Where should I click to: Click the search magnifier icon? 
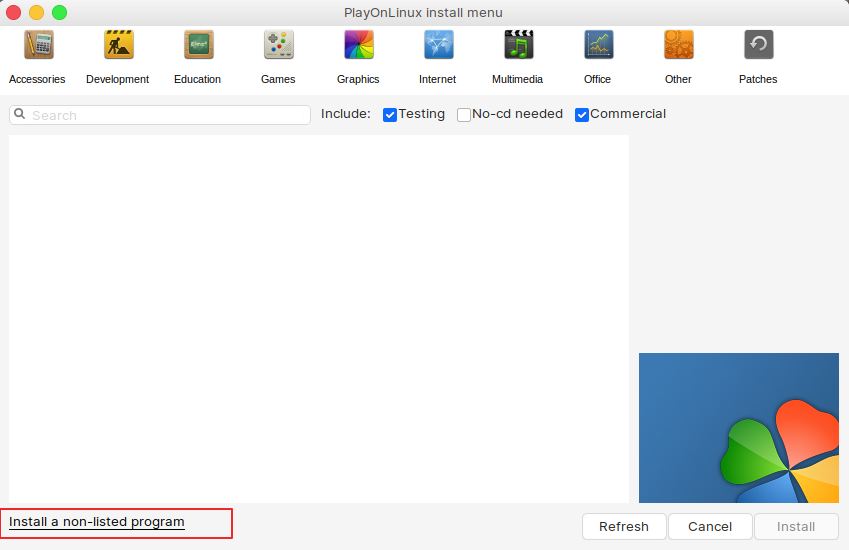19,114
